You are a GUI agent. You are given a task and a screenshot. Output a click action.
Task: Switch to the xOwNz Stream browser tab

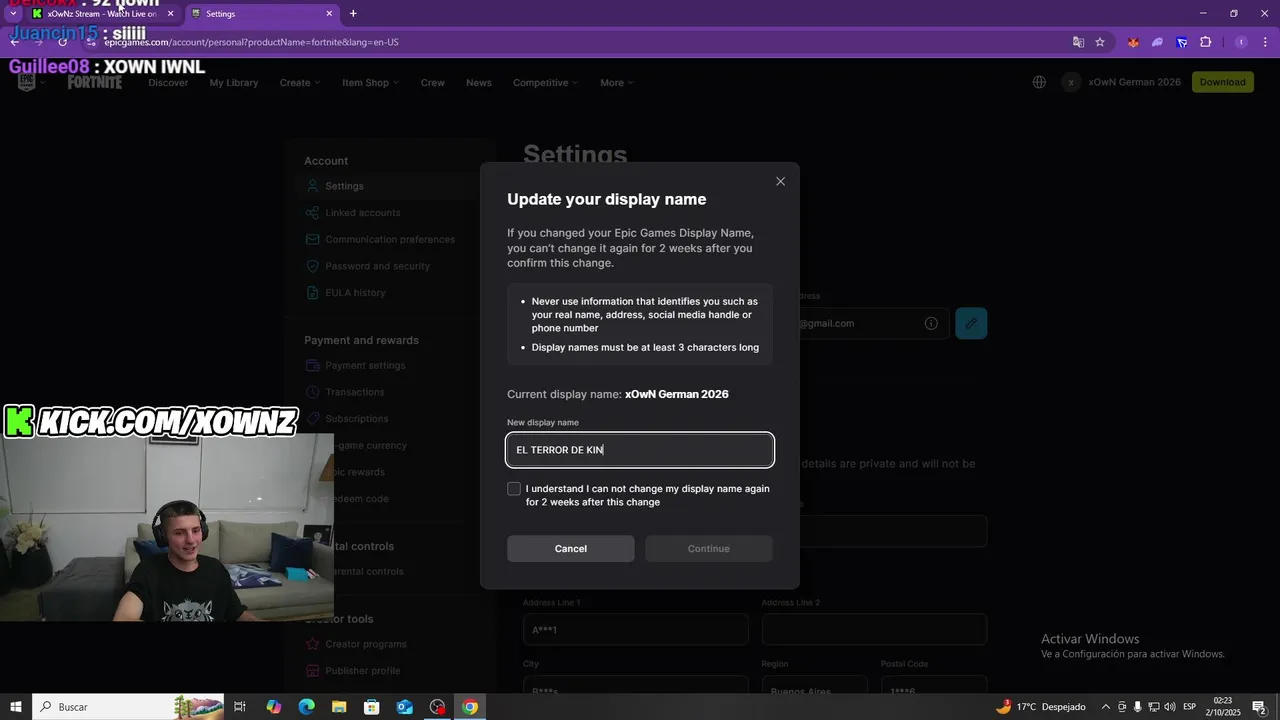pyautogui.click(x=100, y=14)
